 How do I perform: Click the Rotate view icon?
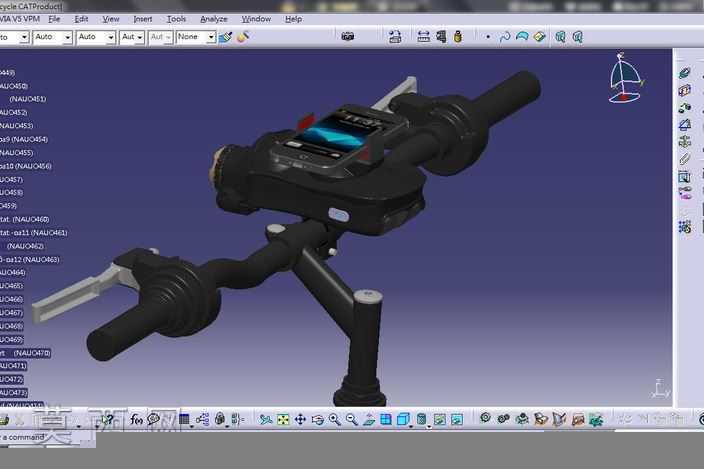pos(317,420)
